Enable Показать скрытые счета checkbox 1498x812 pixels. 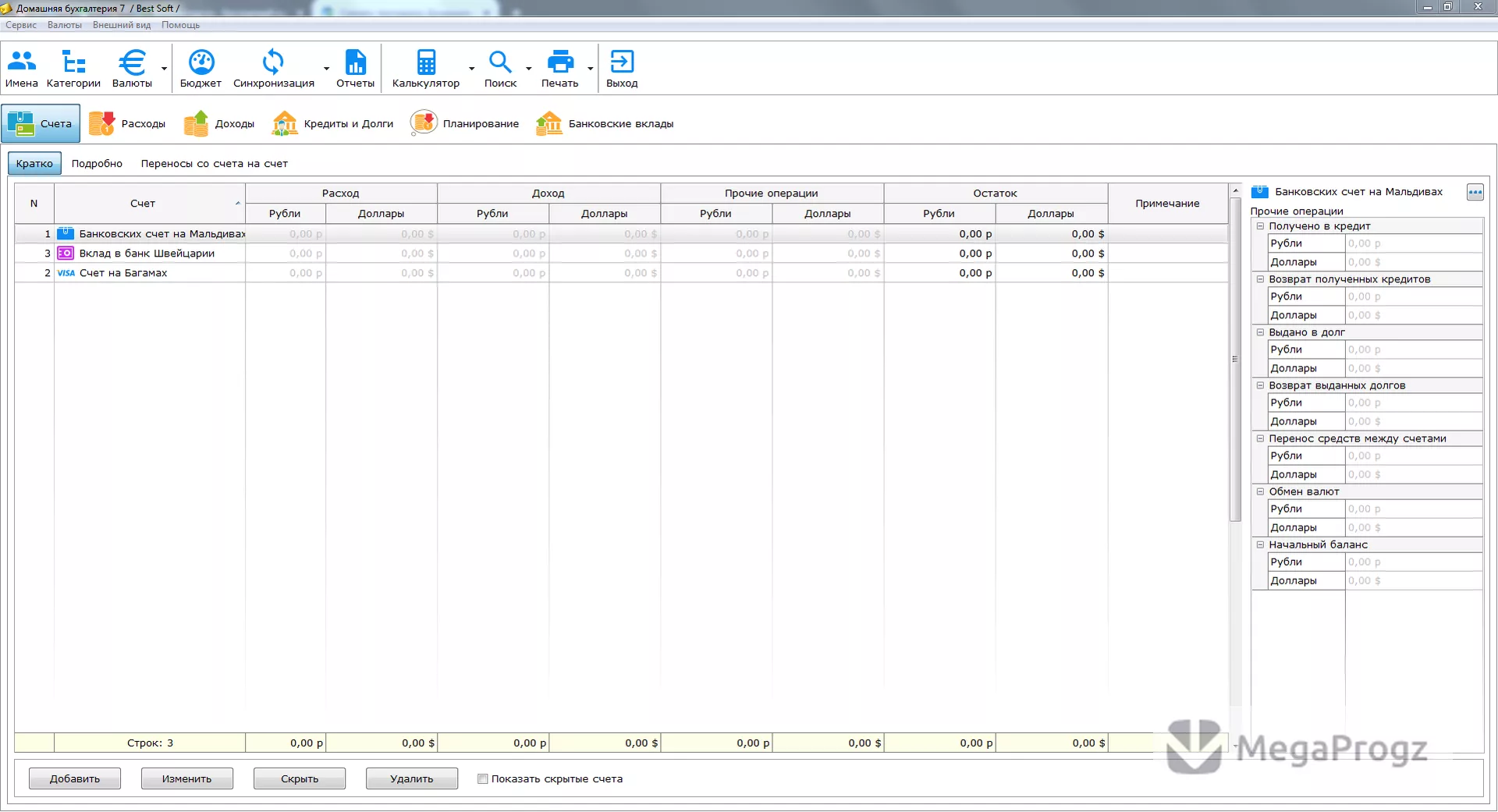483,778
